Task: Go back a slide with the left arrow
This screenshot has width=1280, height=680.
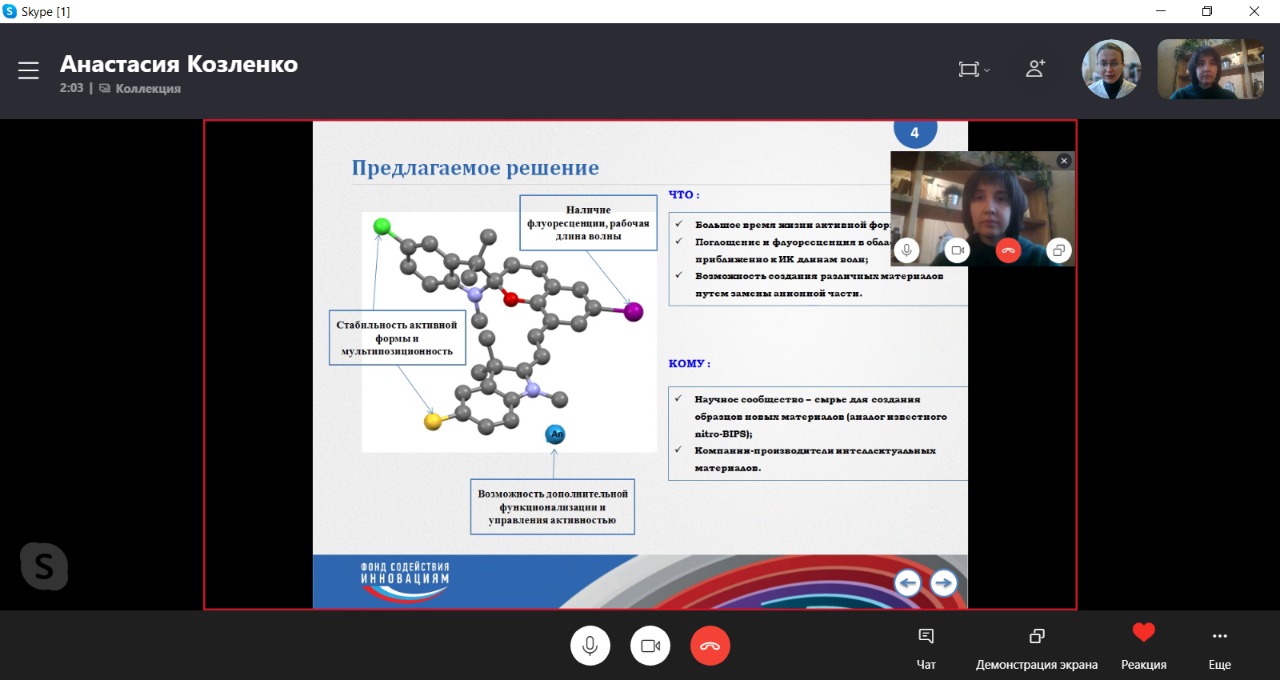Action: 907,582
